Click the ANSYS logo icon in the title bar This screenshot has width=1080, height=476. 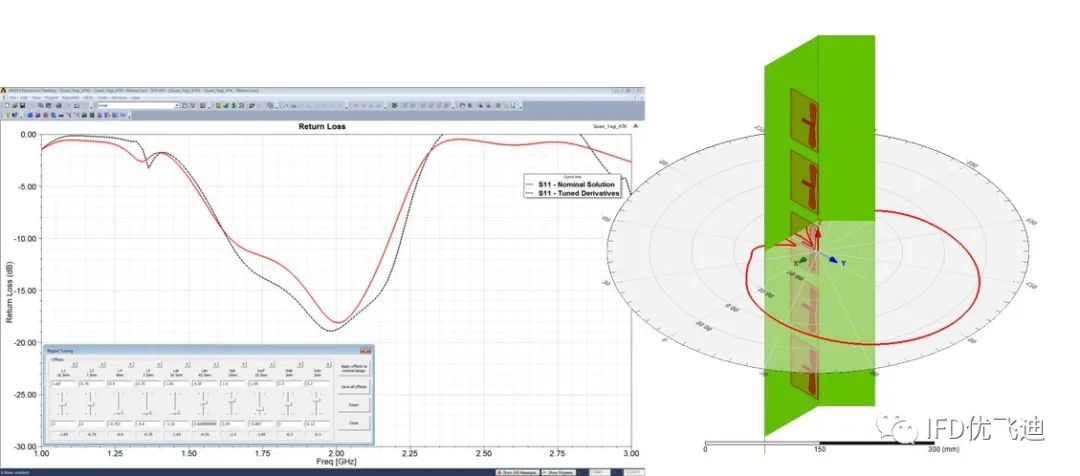pyautogui.click(x=3, y=90)
